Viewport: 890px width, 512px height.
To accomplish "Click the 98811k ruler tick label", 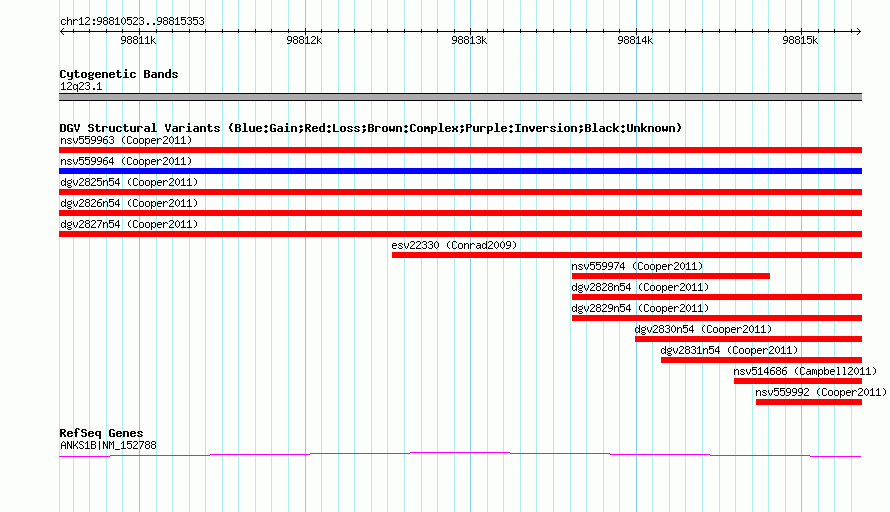I will coord(138,40).
